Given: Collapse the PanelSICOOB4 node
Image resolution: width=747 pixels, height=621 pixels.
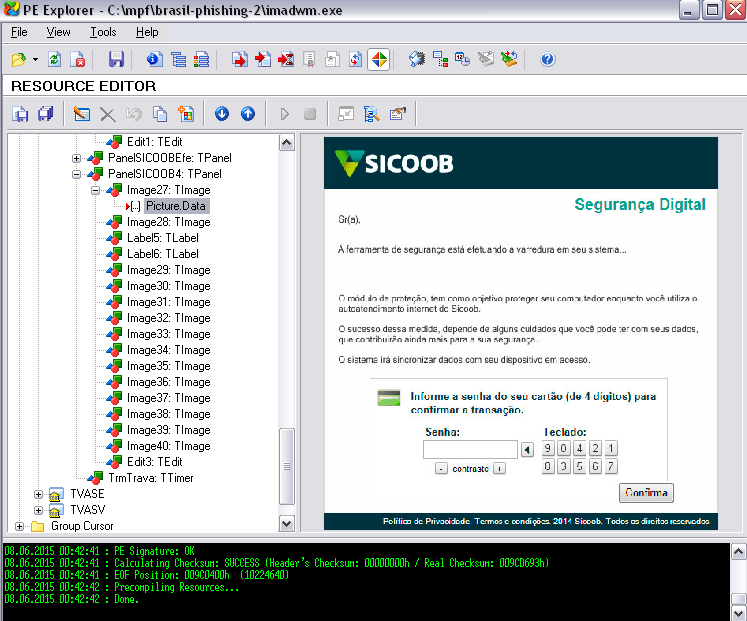Looking at the screenshot, I should 76,174.
